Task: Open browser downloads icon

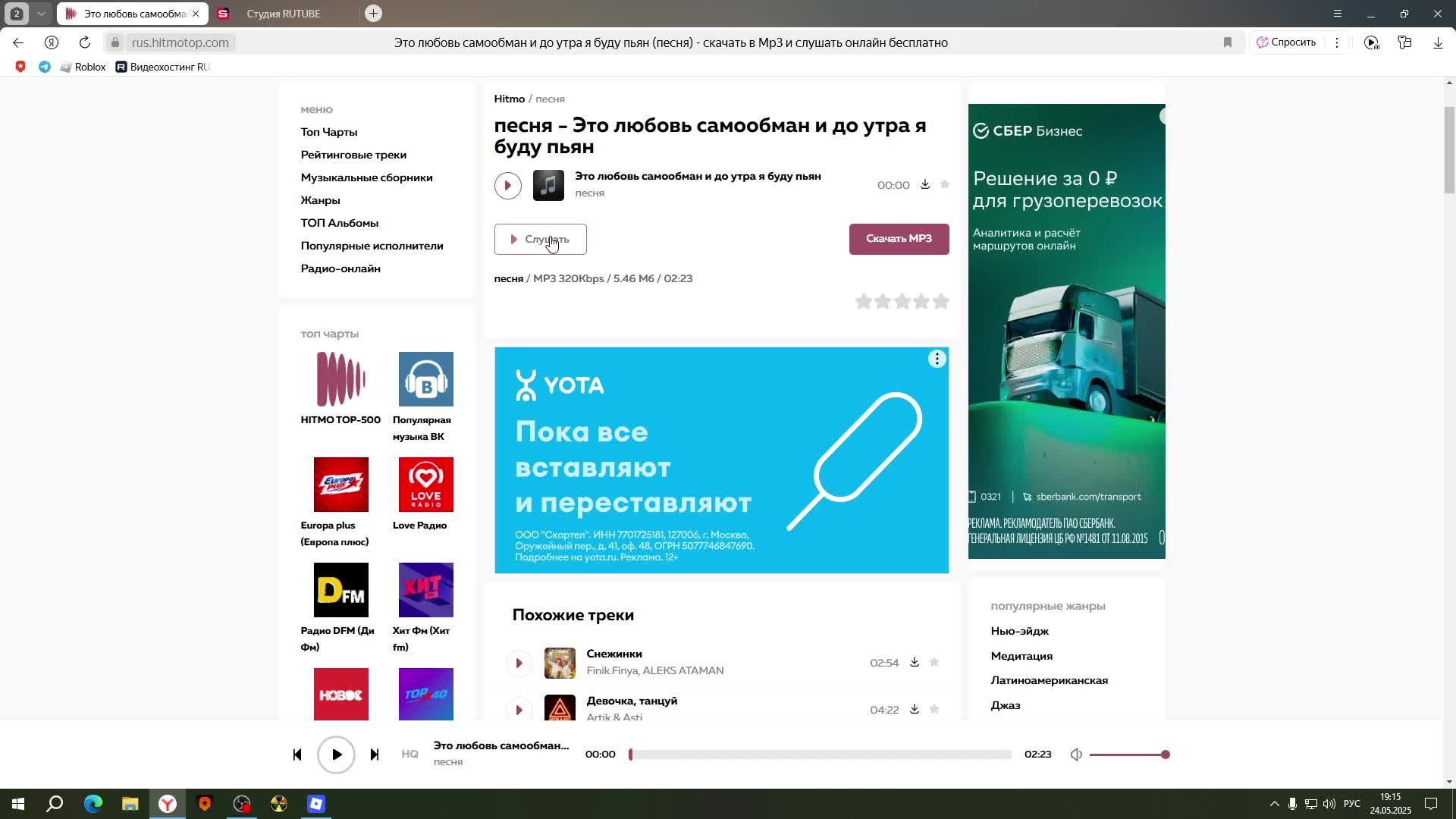Action: [1439, 42]
